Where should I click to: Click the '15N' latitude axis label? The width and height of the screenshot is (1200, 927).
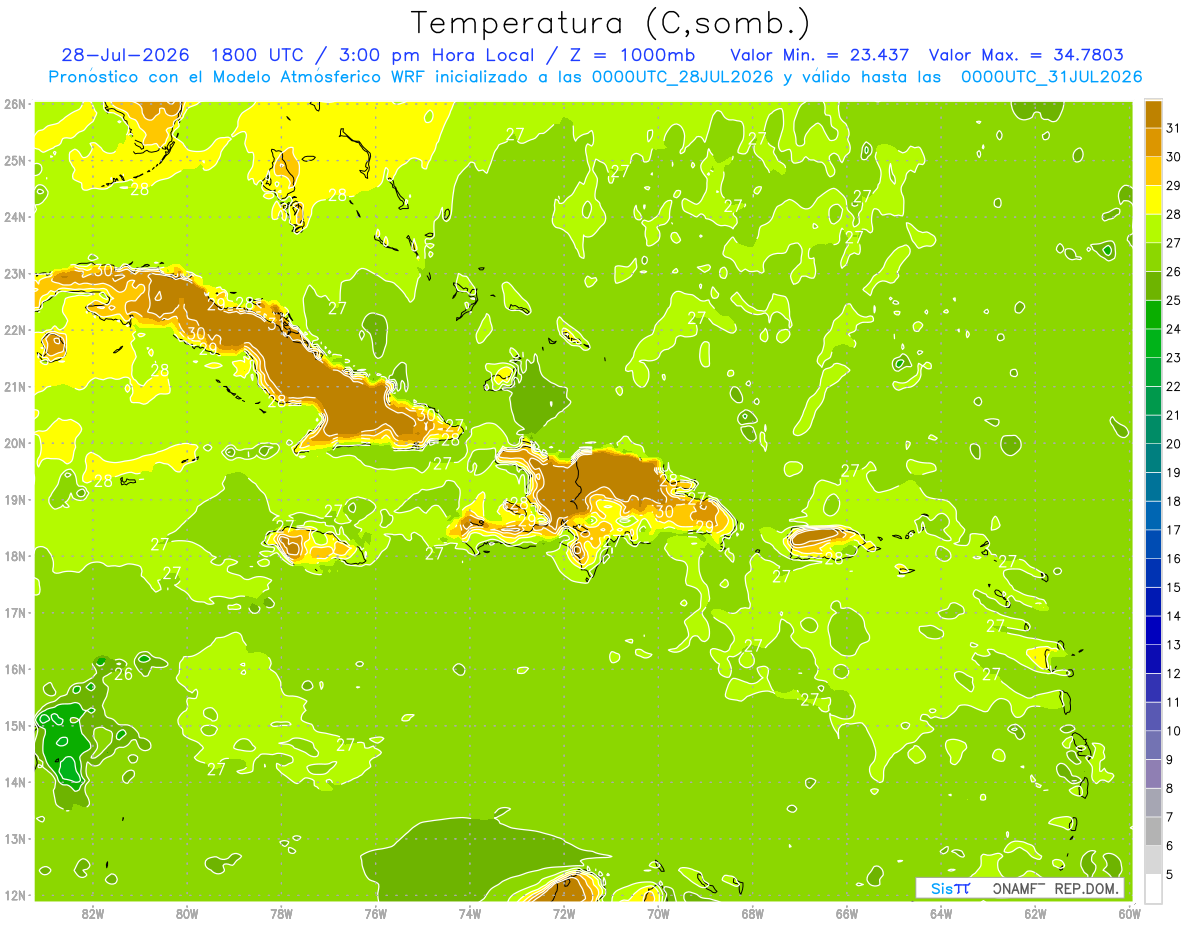click(15, 726)
